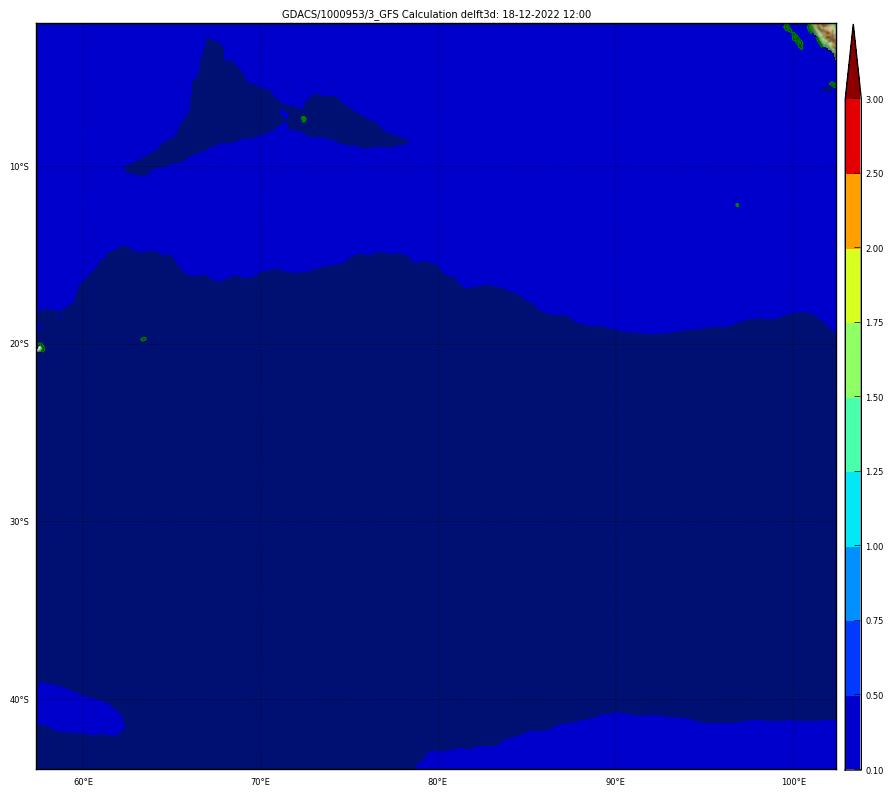Click the tiny island near 97°E, 12°S
This screenshot has width=894, height=795.
click(x=737, y=205)
